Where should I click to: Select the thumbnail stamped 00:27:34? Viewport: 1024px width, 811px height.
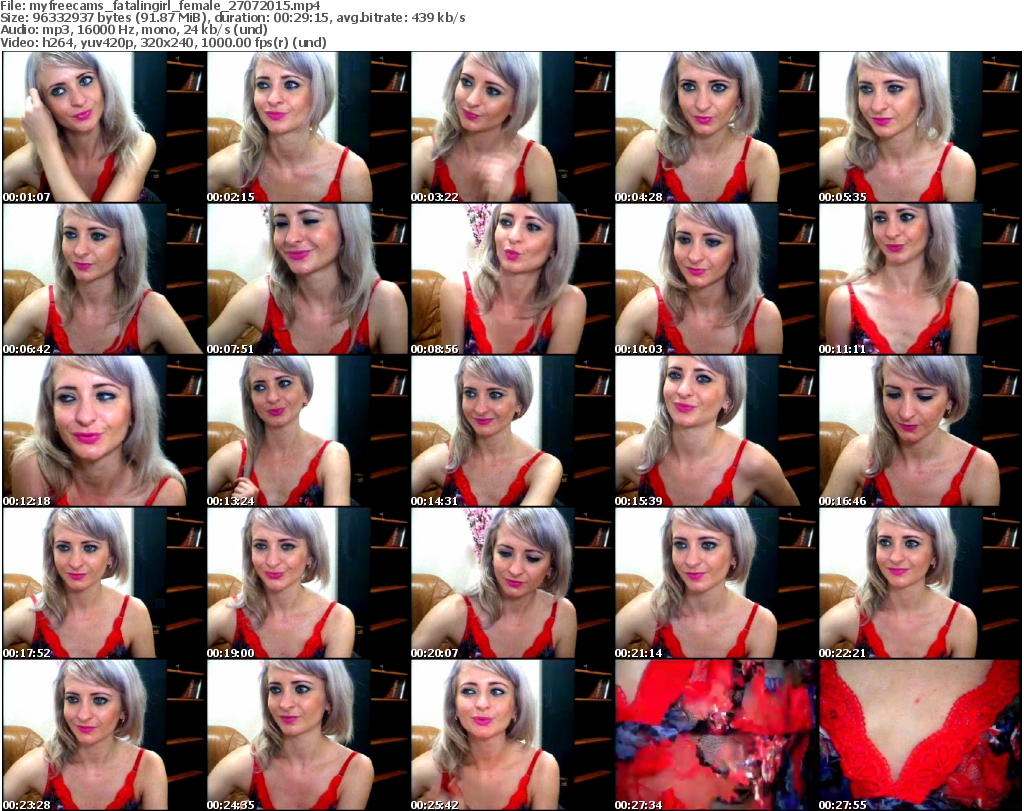[x=716, y=735]
